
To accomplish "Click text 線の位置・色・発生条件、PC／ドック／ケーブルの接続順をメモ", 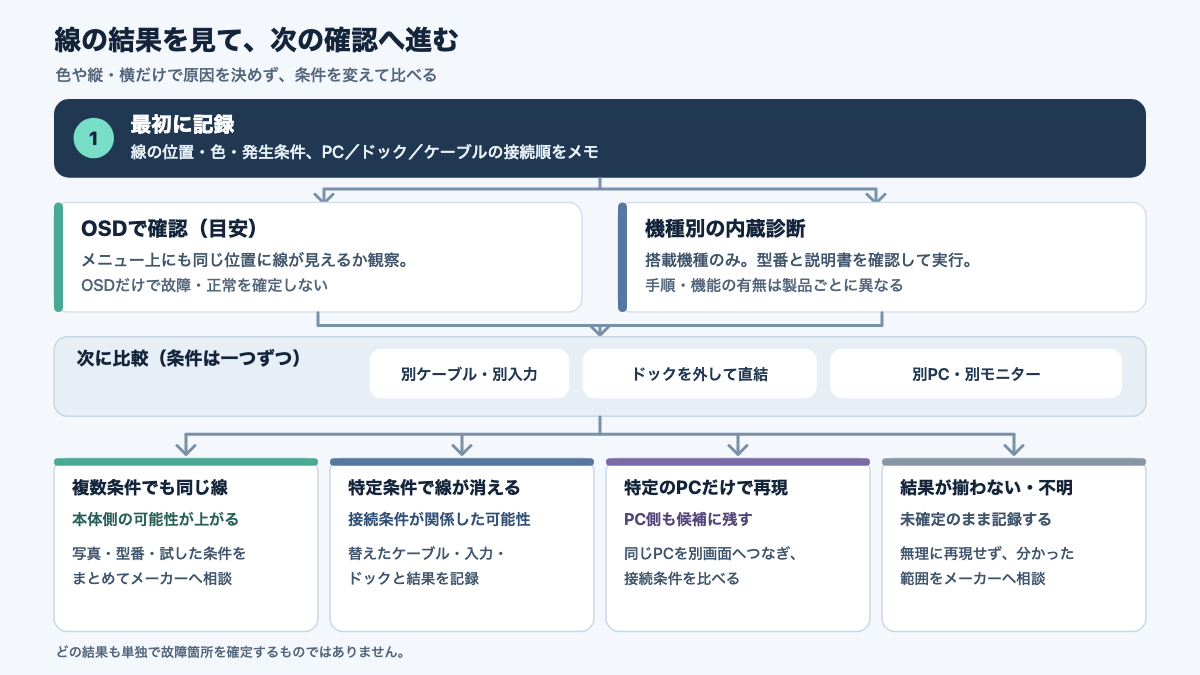I will click(364, 153).
